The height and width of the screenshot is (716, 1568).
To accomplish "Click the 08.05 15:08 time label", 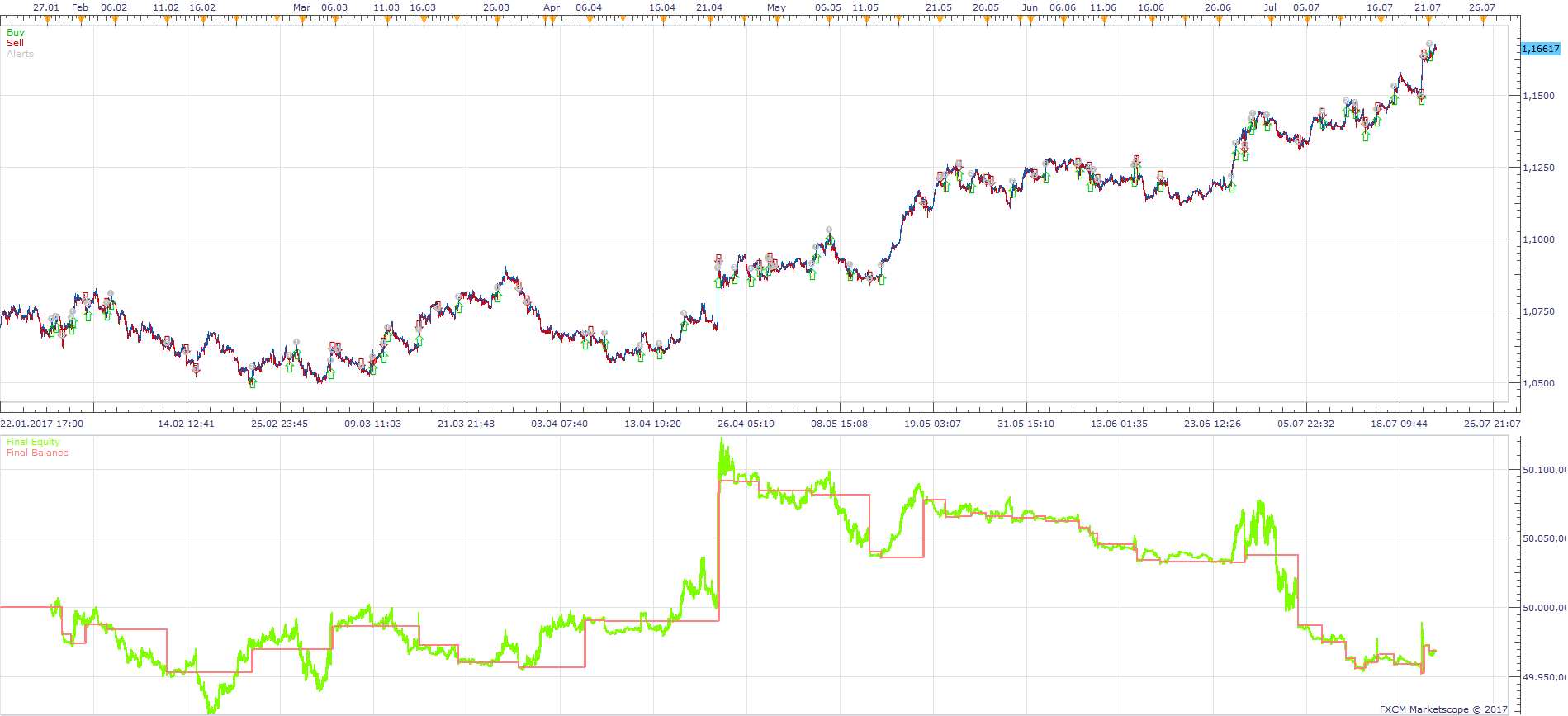I will click(x=839, y=424).
